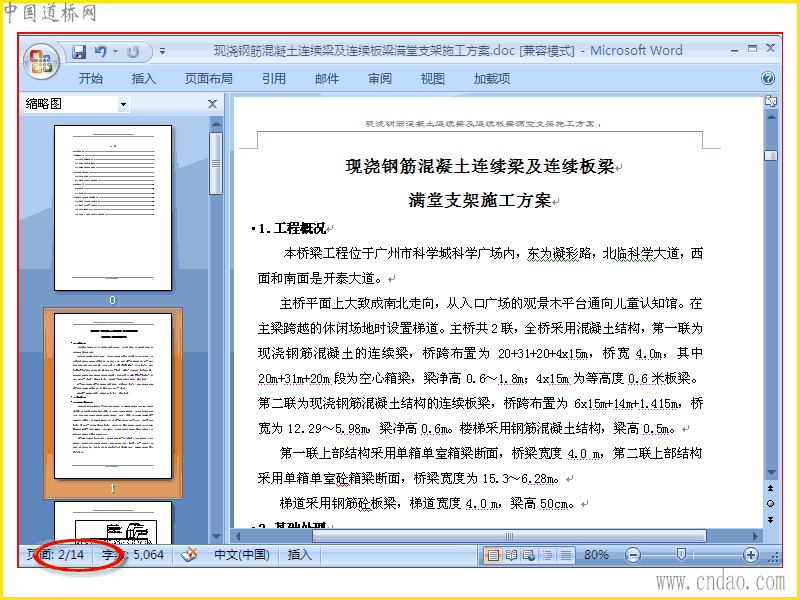The height and width of the screenshot is (600, 800).
Task: Zoom in with plus button
Action: (x=751, y=555)
